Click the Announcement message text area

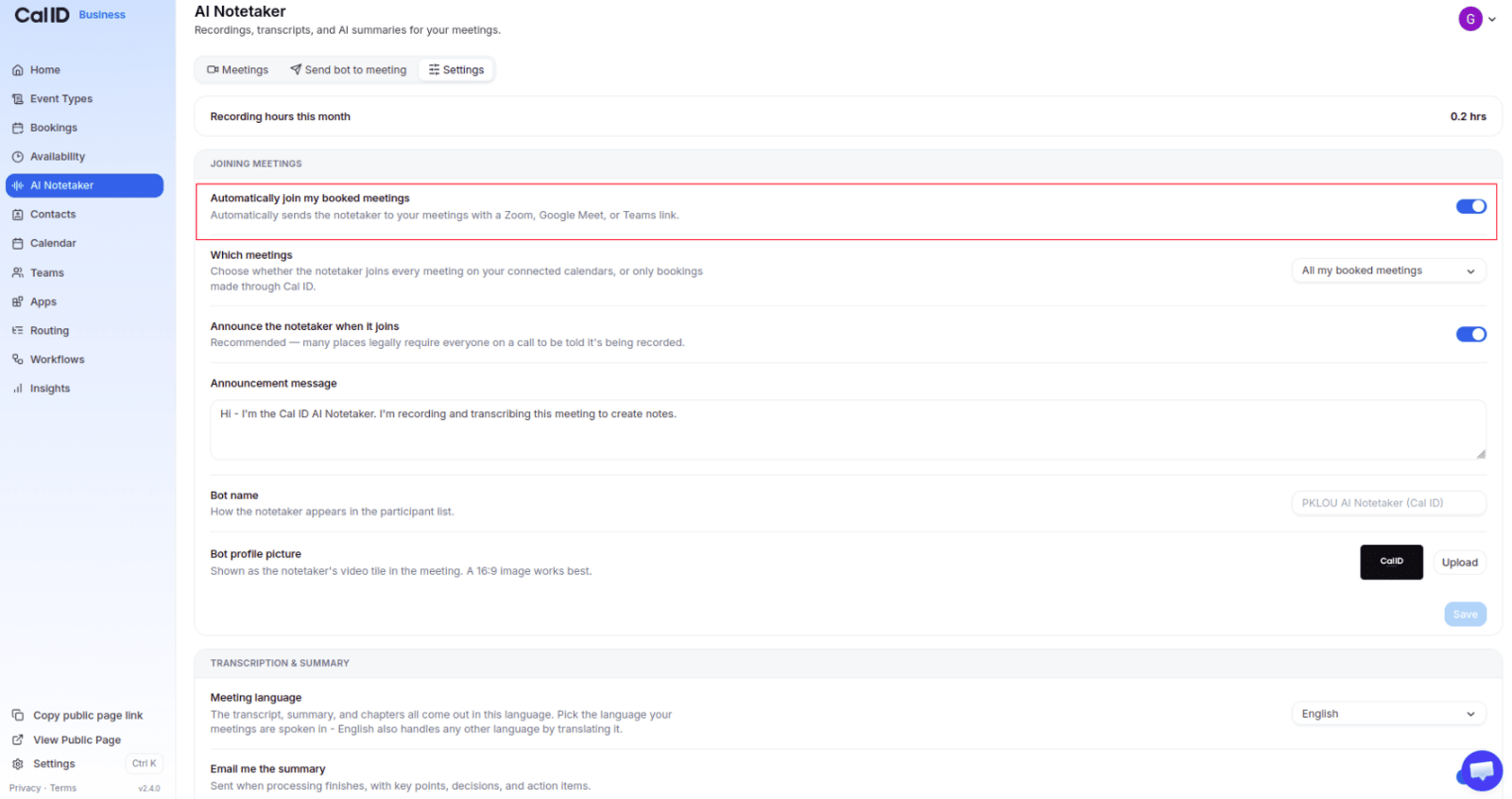848,430
